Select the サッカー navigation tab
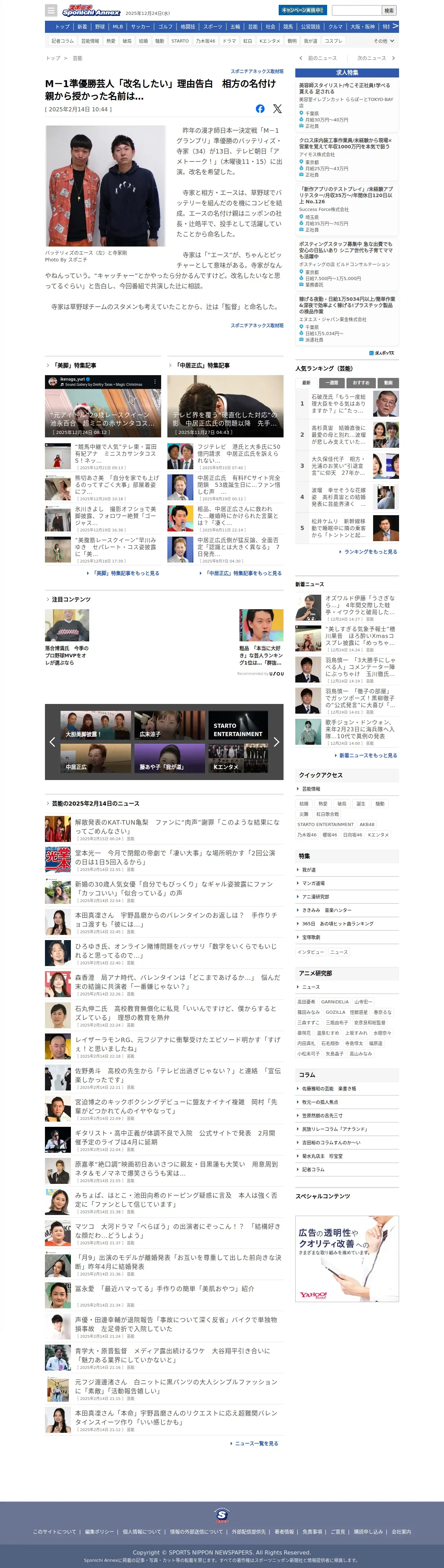Screen dimensions: 444x1568 tap(141, 27)
